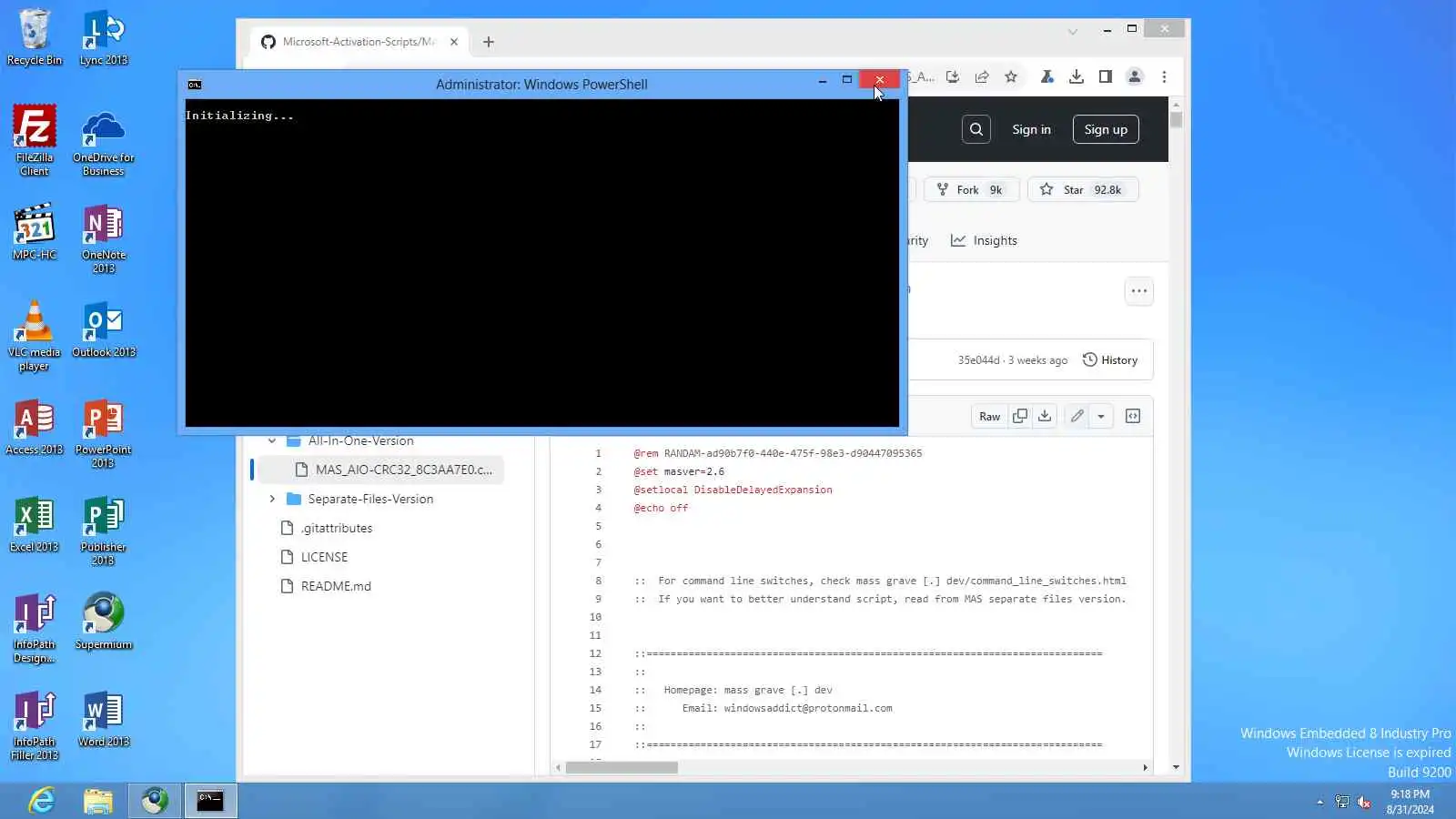Screen dimensions: 1456x819
Task: Open the browser tab search chevron
Action: (1073, 32)
